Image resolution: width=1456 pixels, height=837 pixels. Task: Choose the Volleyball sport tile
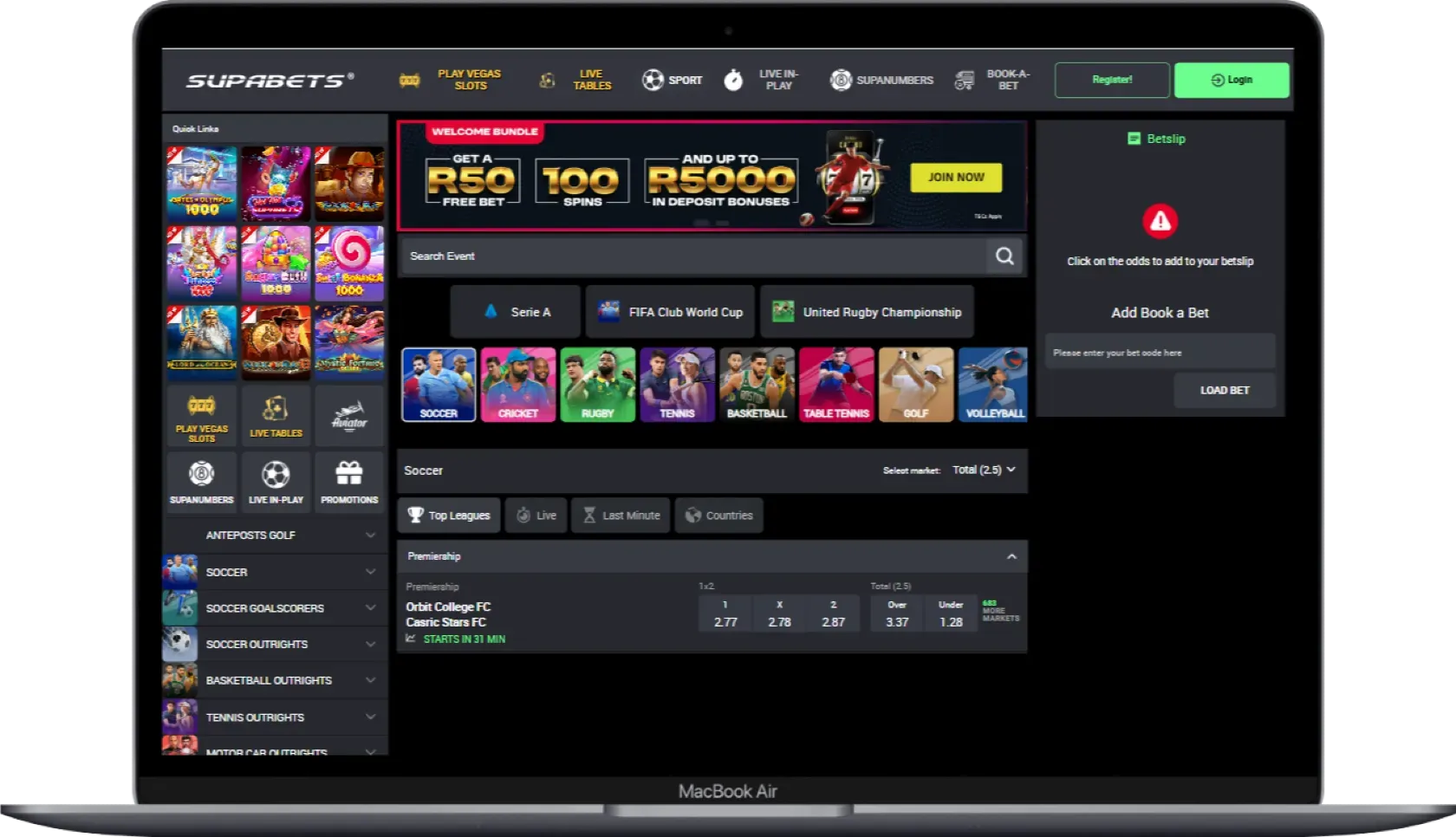(993, 385)
